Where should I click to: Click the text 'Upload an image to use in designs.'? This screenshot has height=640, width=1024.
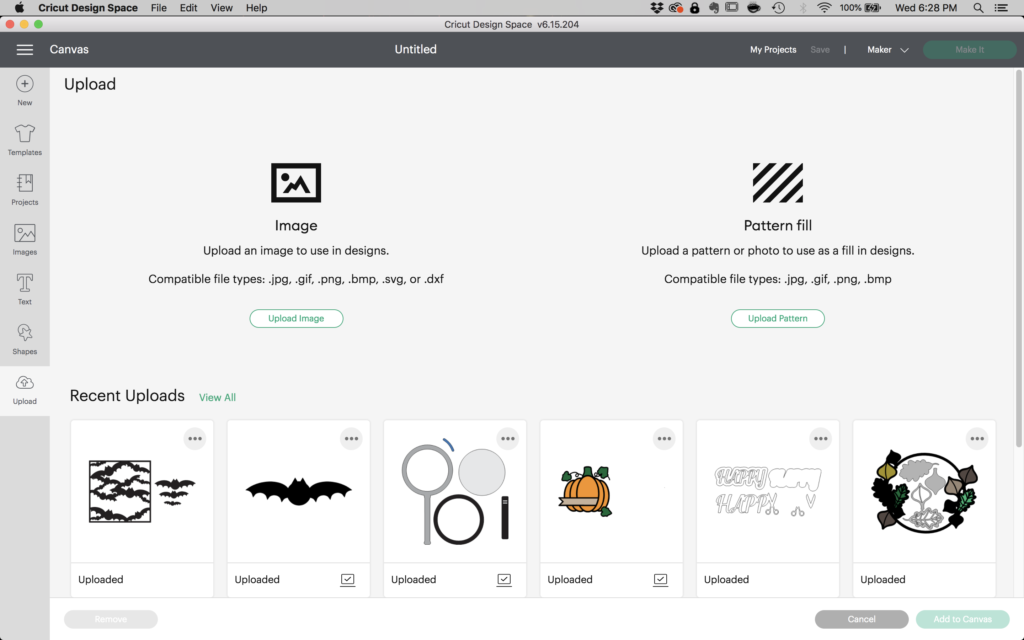296,251
